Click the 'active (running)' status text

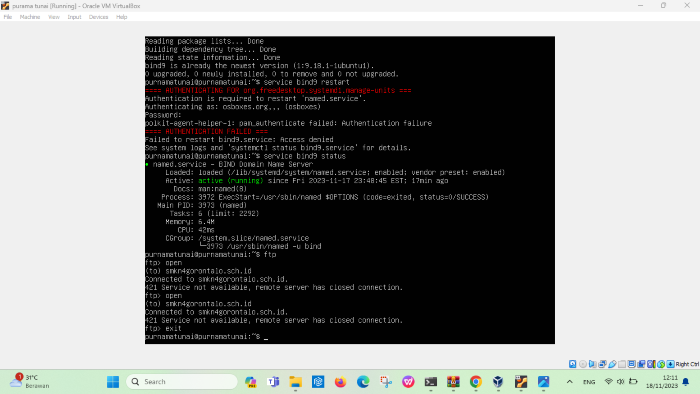[231, 181]
